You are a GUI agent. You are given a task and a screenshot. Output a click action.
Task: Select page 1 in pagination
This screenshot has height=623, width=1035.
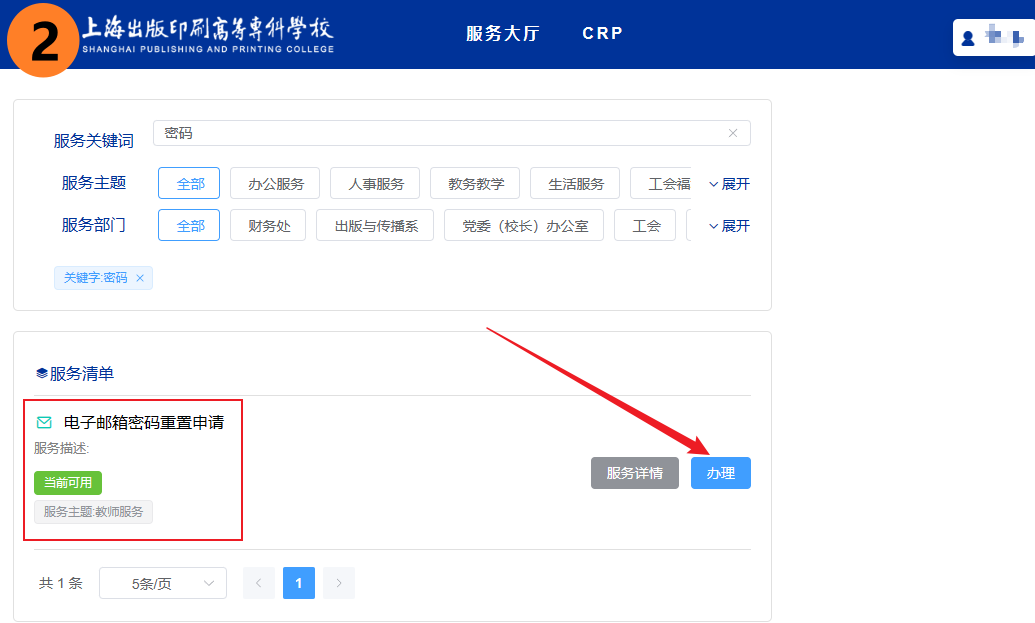click(299, 583)
